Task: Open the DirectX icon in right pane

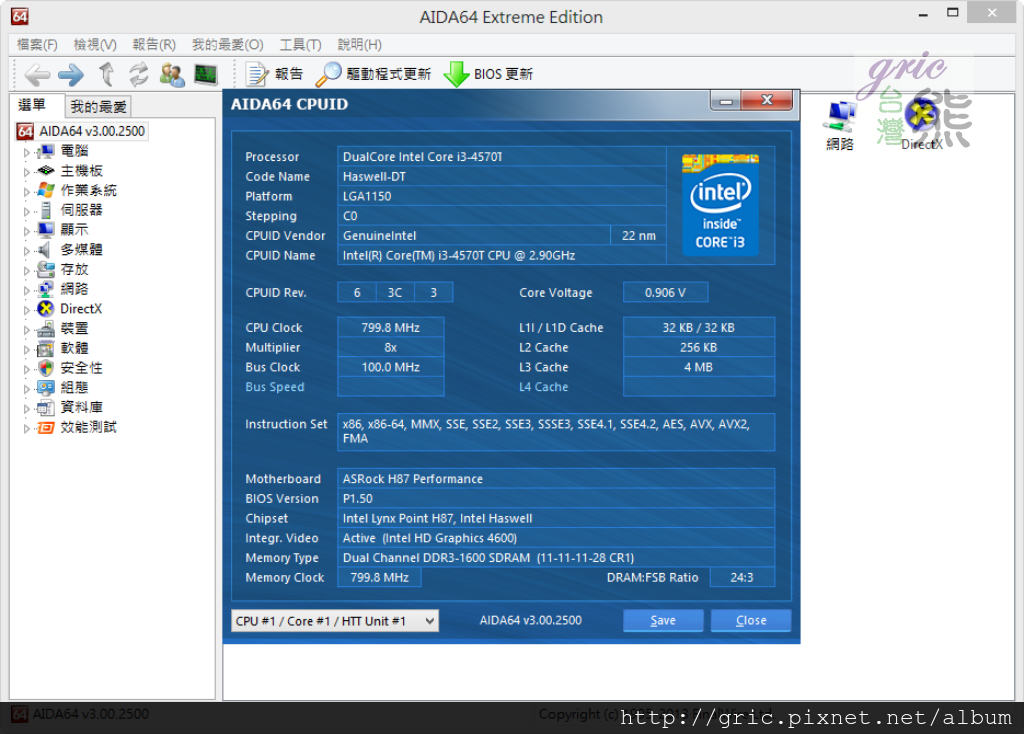Action: coord(922,116)
